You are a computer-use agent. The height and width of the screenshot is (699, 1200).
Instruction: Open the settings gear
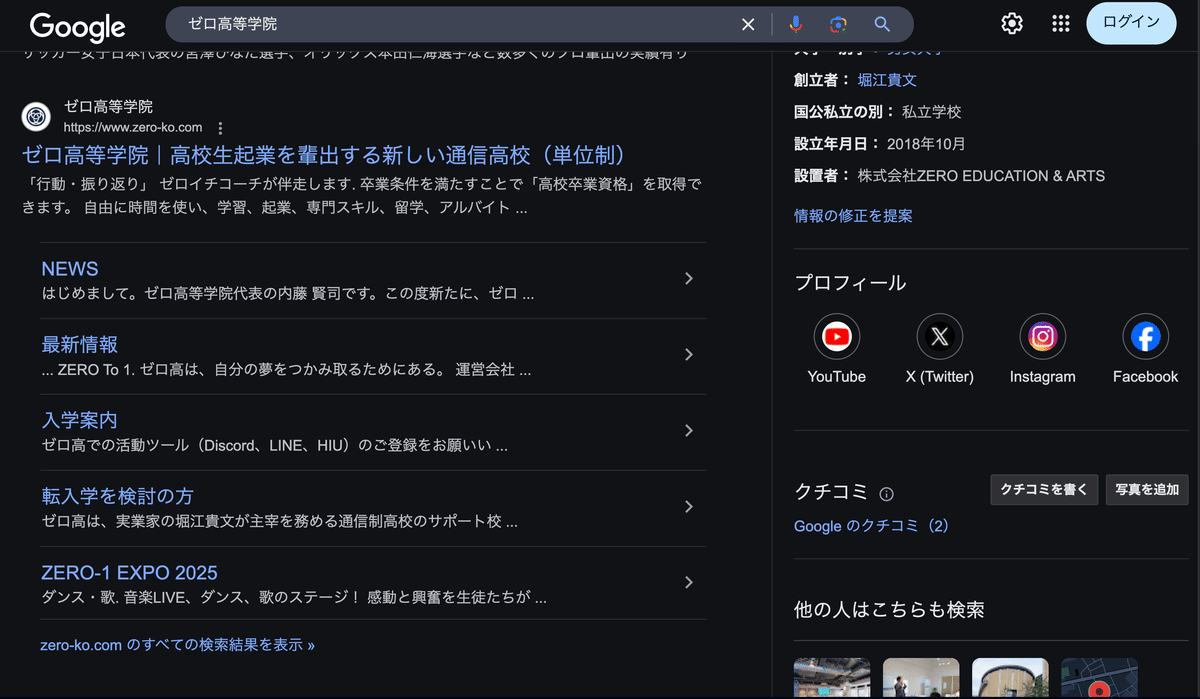tap(1012, 24)
